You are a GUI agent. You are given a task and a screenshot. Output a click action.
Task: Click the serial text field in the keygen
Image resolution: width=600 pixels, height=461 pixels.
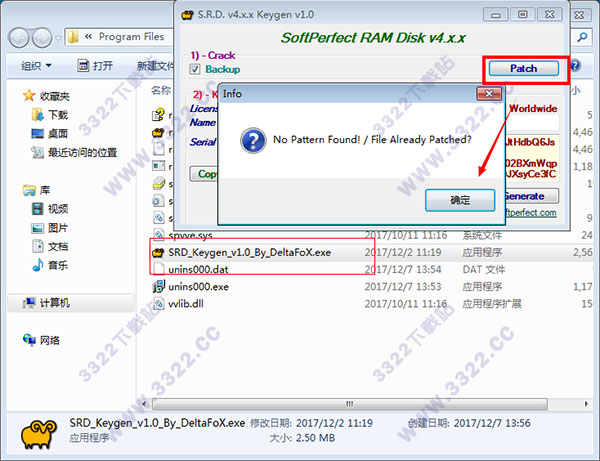pyautogui.click(x=532, y=158)
